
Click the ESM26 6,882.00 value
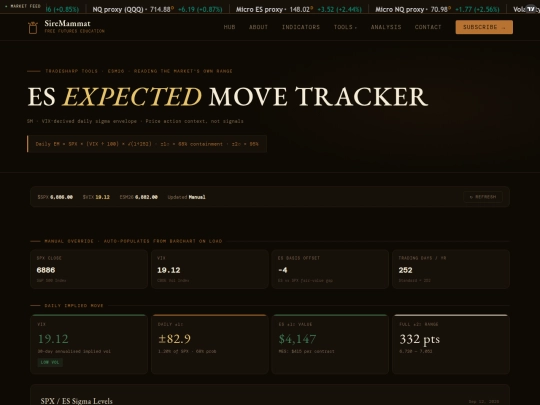(138, 197)
